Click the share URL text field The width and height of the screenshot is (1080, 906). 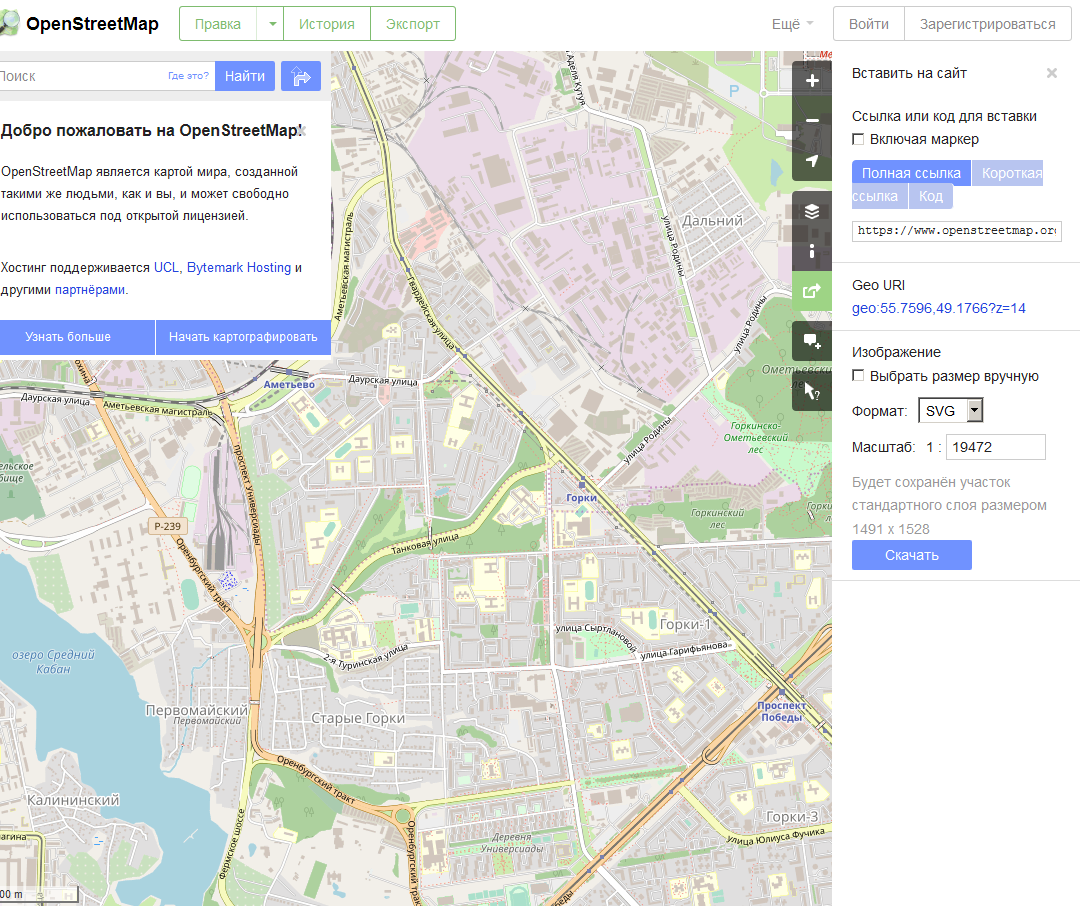point(957,231)
